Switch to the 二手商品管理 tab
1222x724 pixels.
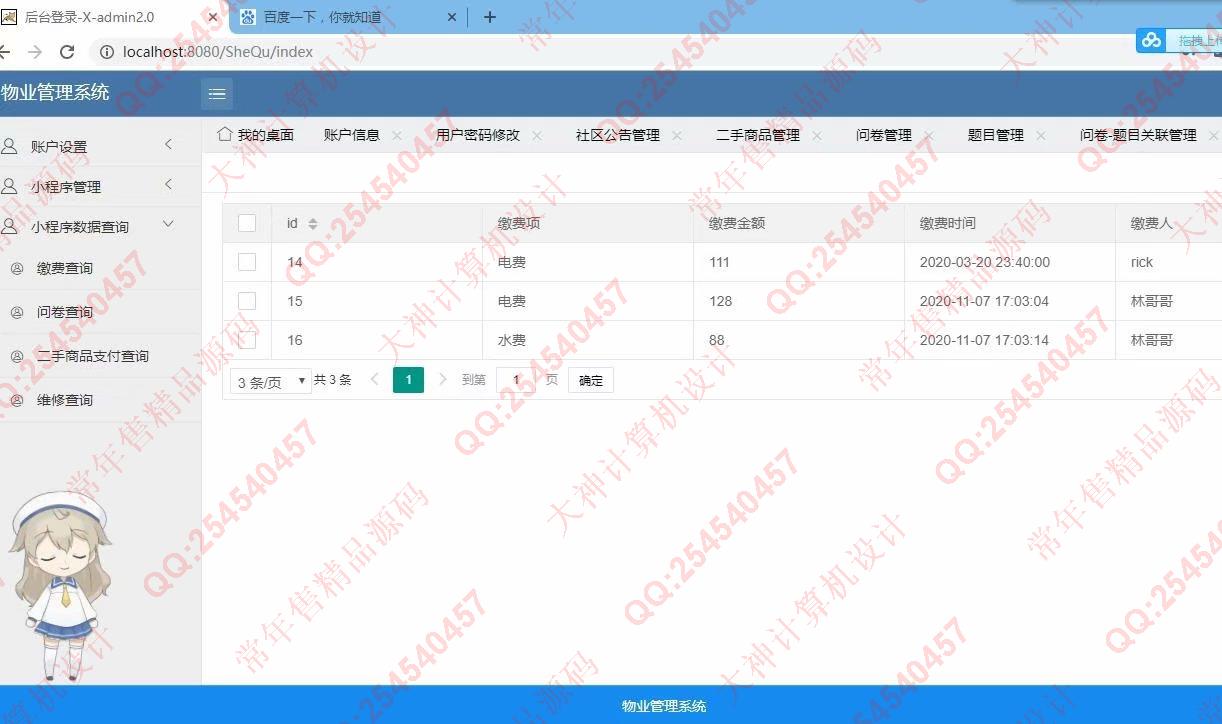758,135
